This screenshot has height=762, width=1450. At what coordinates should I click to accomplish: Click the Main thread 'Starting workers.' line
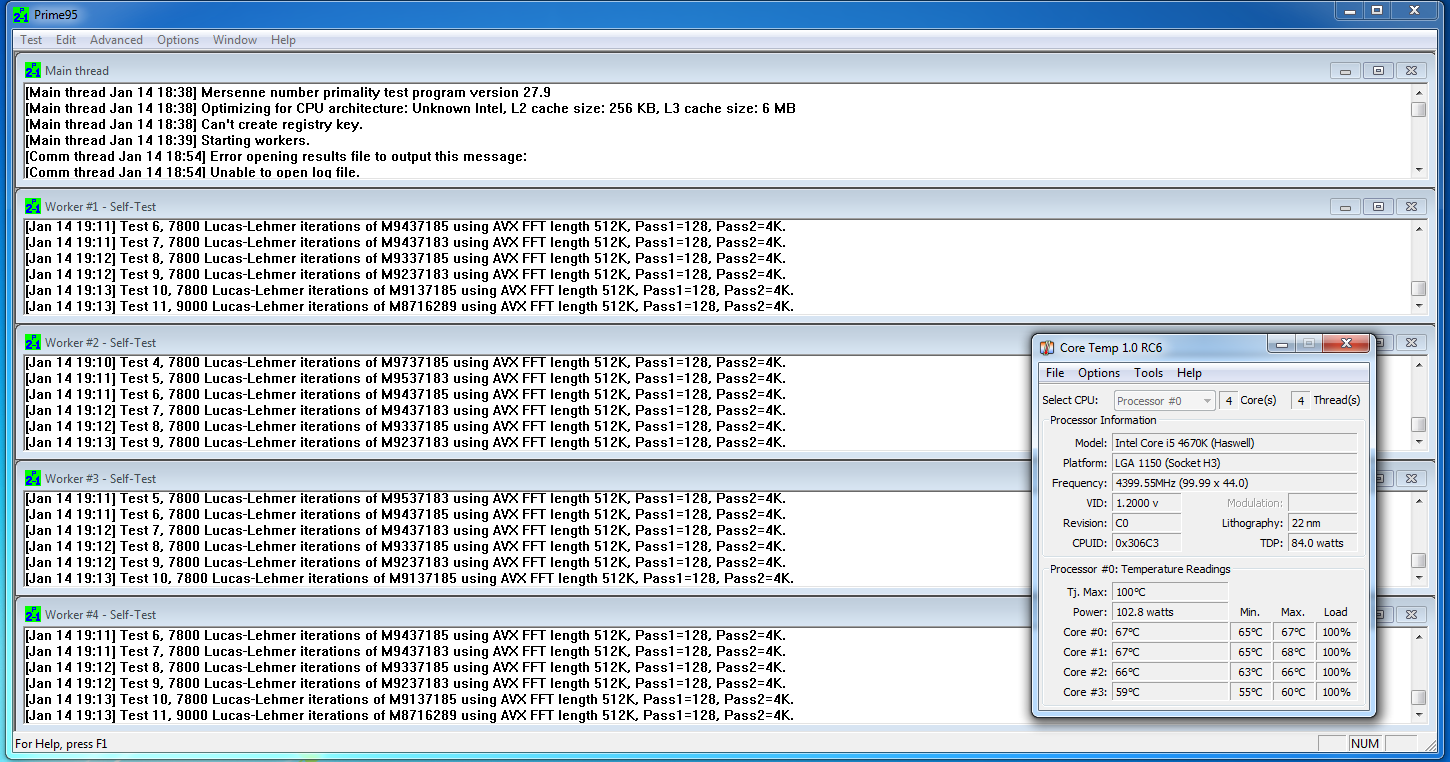point(168,140)
